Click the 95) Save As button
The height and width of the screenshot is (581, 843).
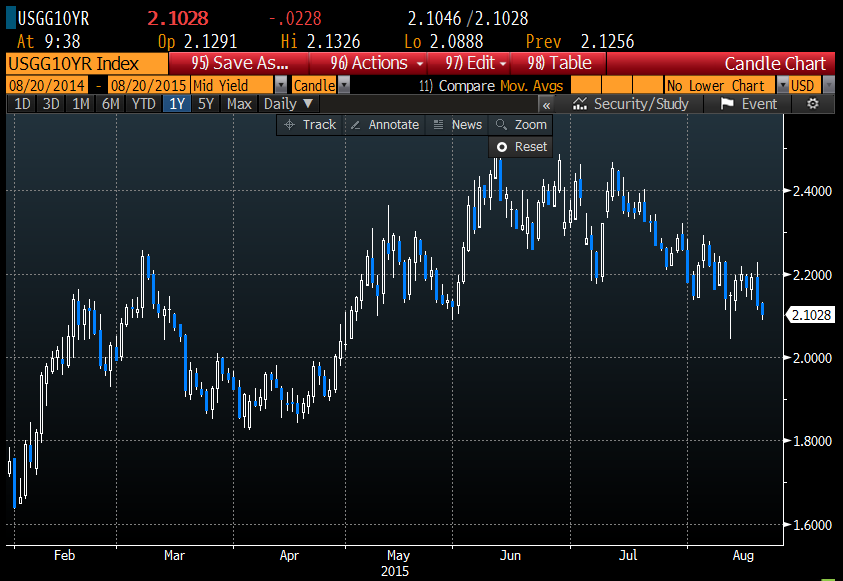coord(240,63)
